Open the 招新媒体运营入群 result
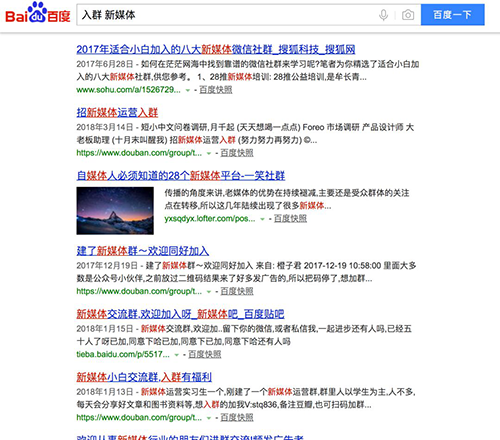Screen dimensions: 500x440 [117, 113]
